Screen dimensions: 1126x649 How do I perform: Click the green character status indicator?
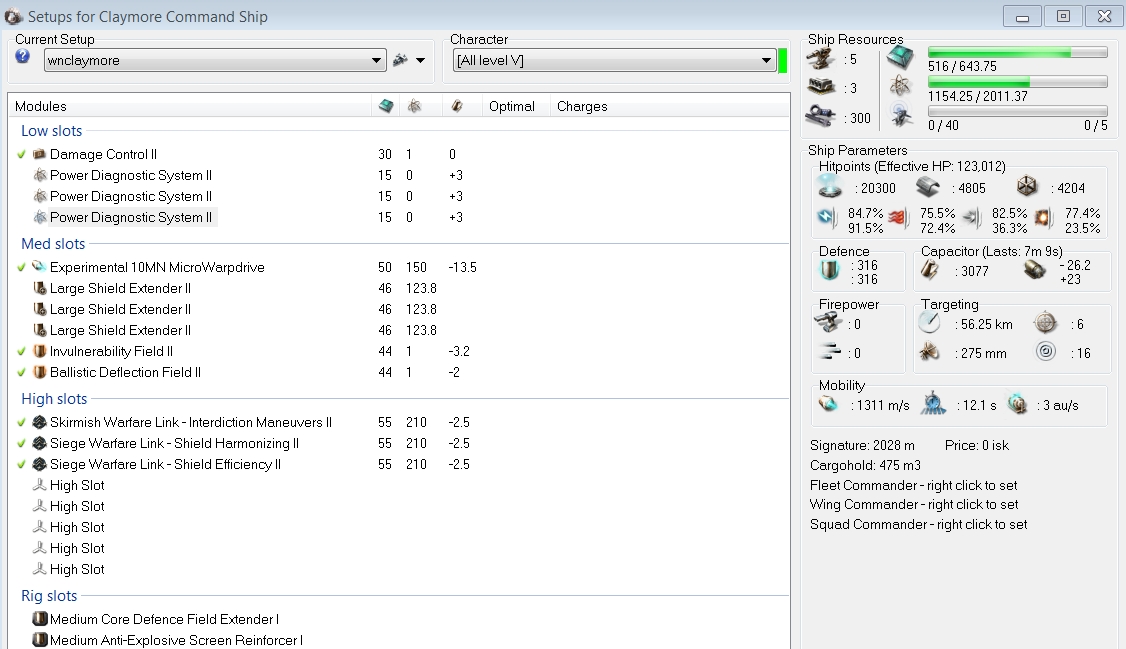click(783, 60)
